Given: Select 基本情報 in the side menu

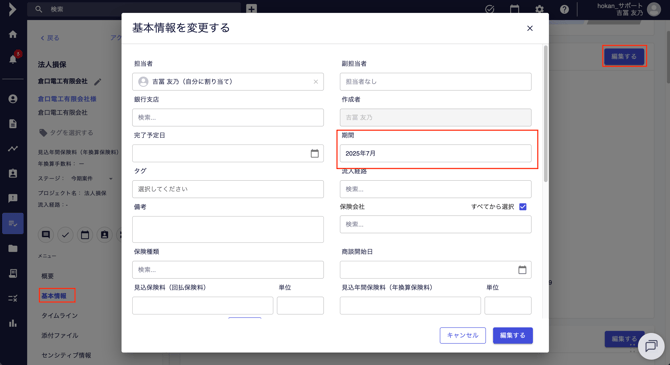Looking at the screenshot, I should click(54, 296).
